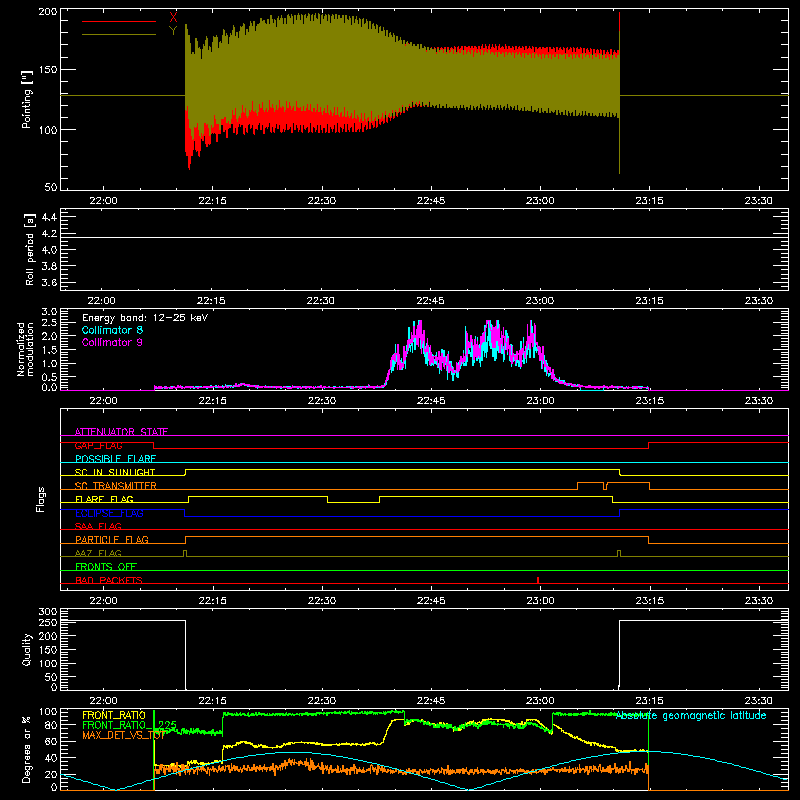Select the FLARE_FLAG label
The image size is (800, 800).
[x=104, y=499]
